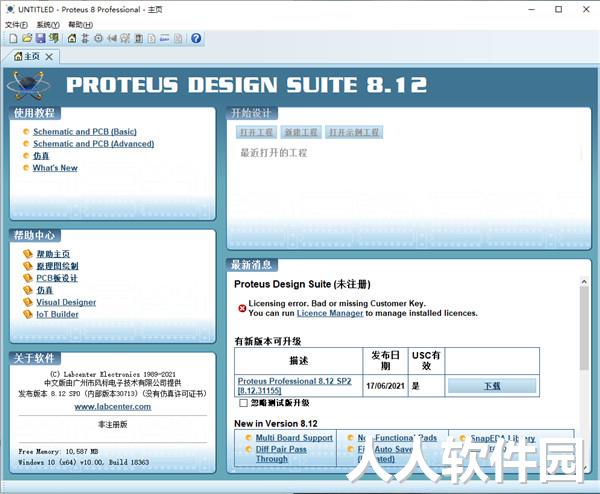Click 未注册版 text in 关于软件
The width and height of the screenshot is (600, 494).
(112, 424)
